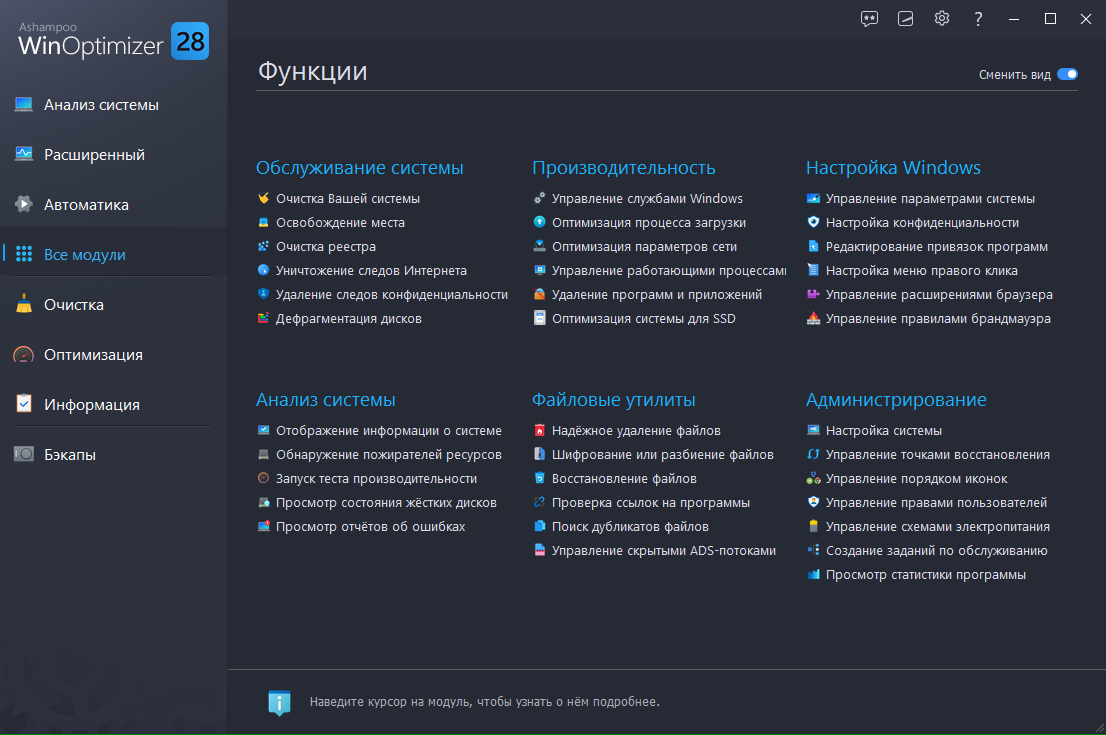Open Управление схемами электропитания
The width and height of the screenshot is (1106, 735).
click(x=937, y=527)
